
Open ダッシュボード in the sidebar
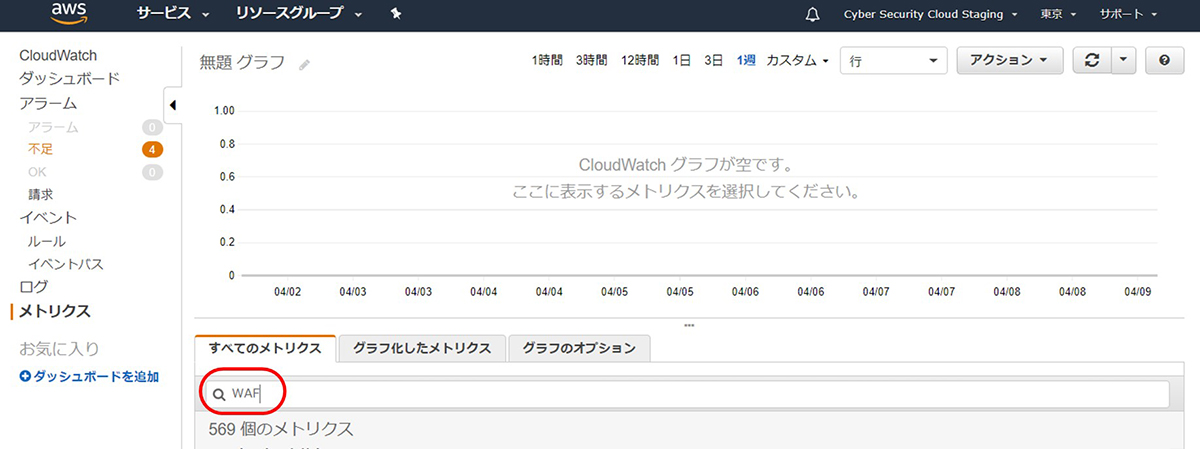[69, 79]
